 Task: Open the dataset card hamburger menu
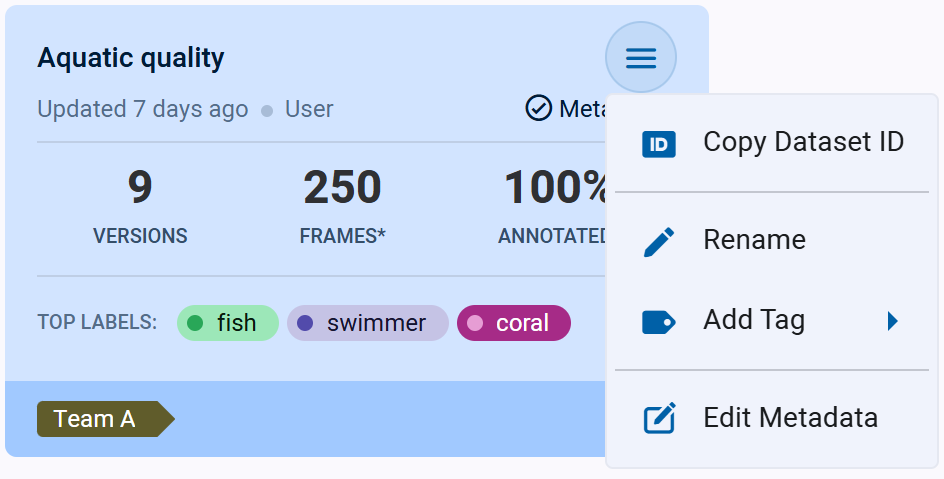641,58
